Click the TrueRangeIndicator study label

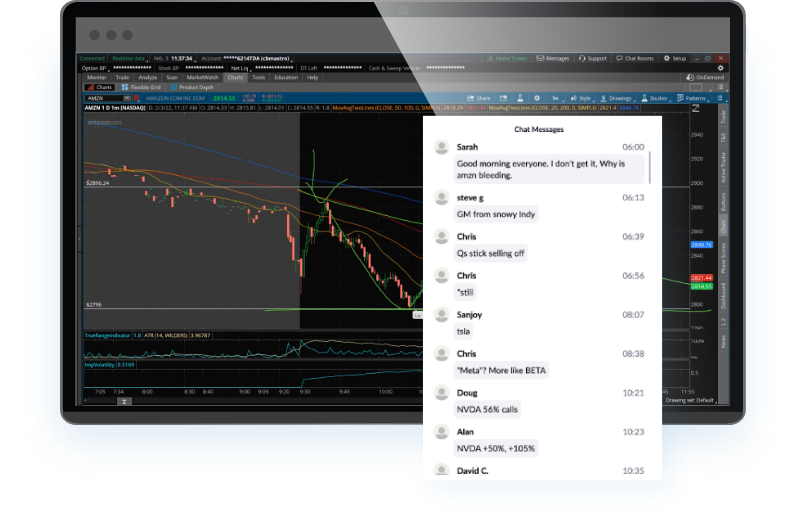[108, 335]
